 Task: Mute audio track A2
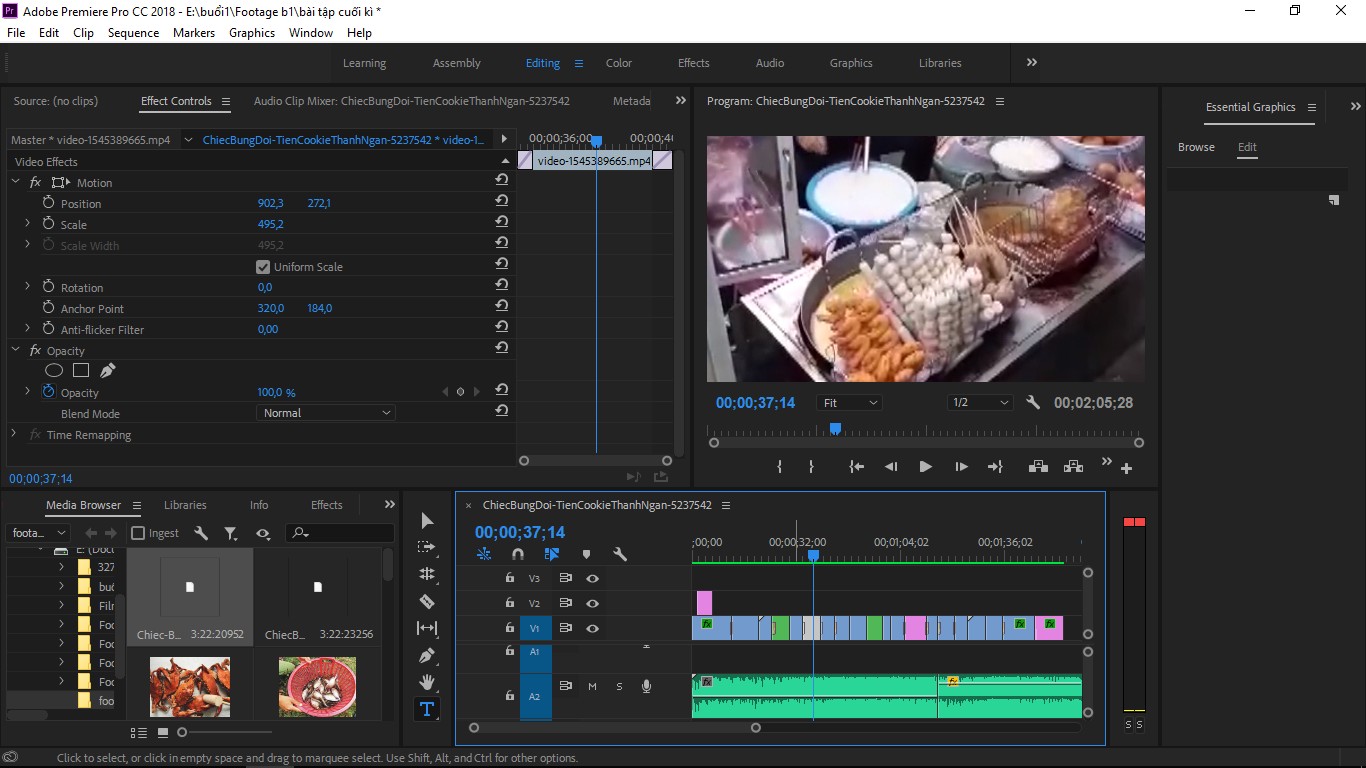tap(592, 686)
